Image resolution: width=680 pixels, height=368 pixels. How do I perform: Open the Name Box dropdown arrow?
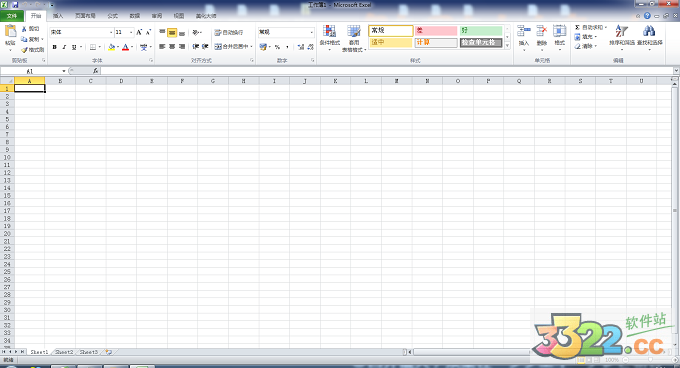click(x=64, y=71)
